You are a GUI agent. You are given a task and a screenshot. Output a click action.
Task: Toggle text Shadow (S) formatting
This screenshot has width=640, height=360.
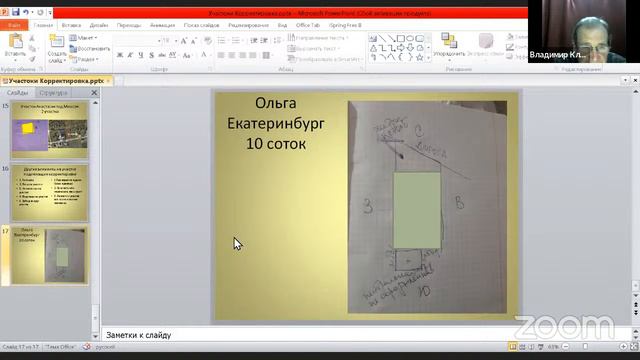(x=151, y=55)
